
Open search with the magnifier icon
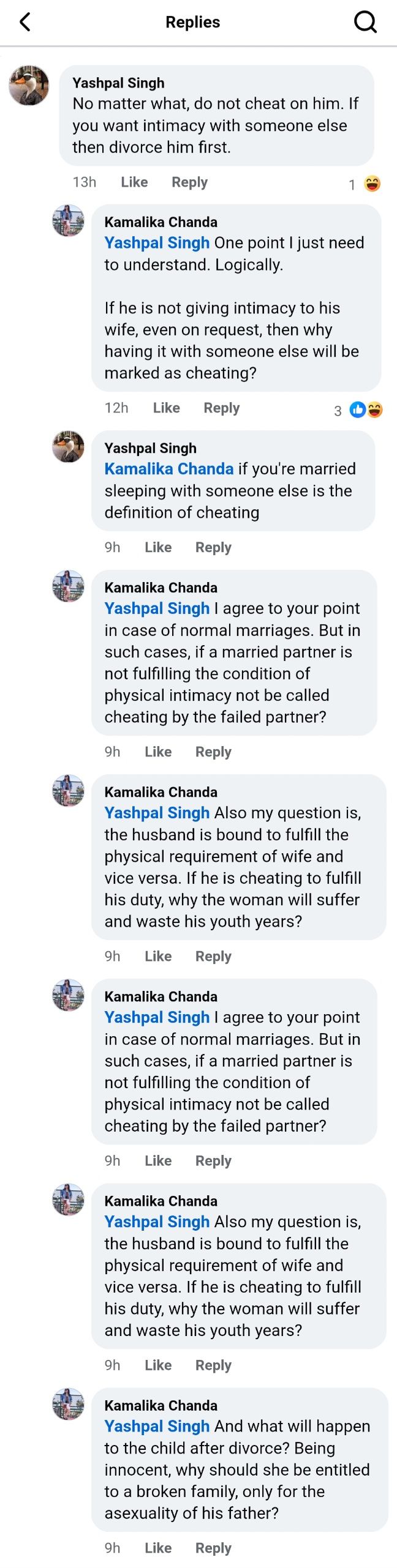pyautogui.click(x=365, y=23)
